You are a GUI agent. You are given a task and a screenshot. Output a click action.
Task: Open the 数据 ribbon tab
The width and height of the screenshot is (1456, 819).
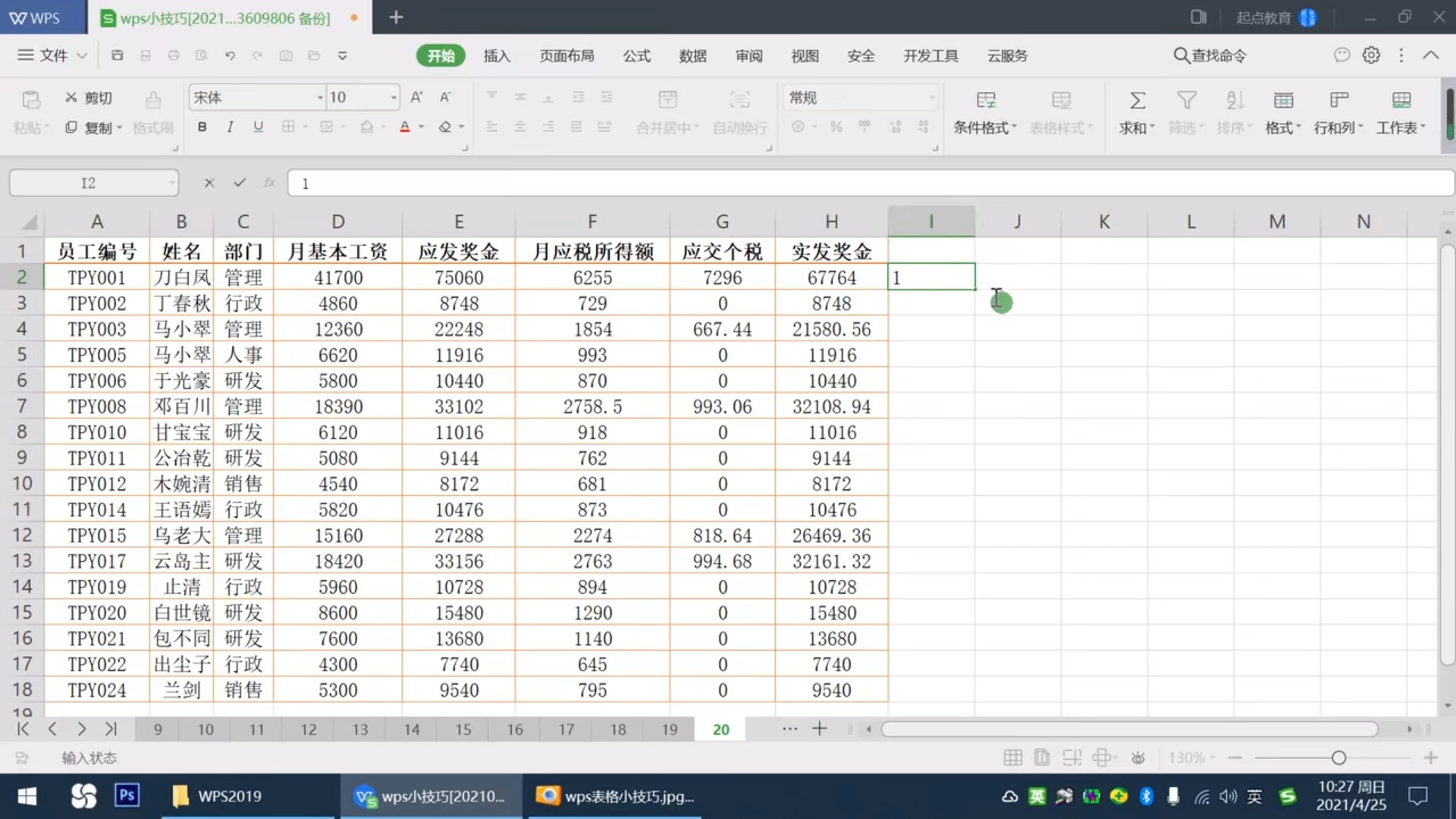692,55
